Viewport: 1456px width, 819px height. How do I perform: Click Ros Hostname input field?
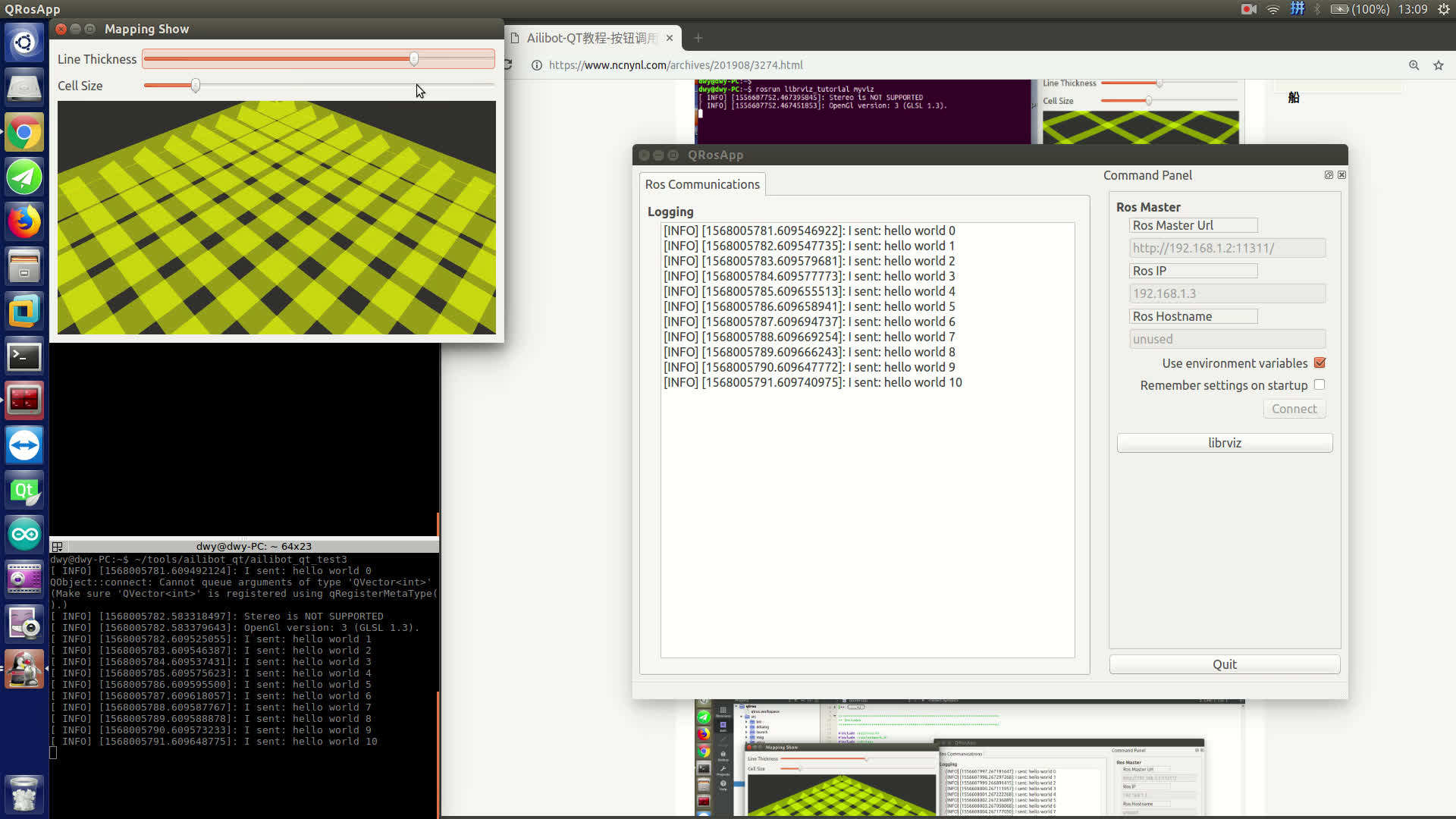click(1228, 339)
